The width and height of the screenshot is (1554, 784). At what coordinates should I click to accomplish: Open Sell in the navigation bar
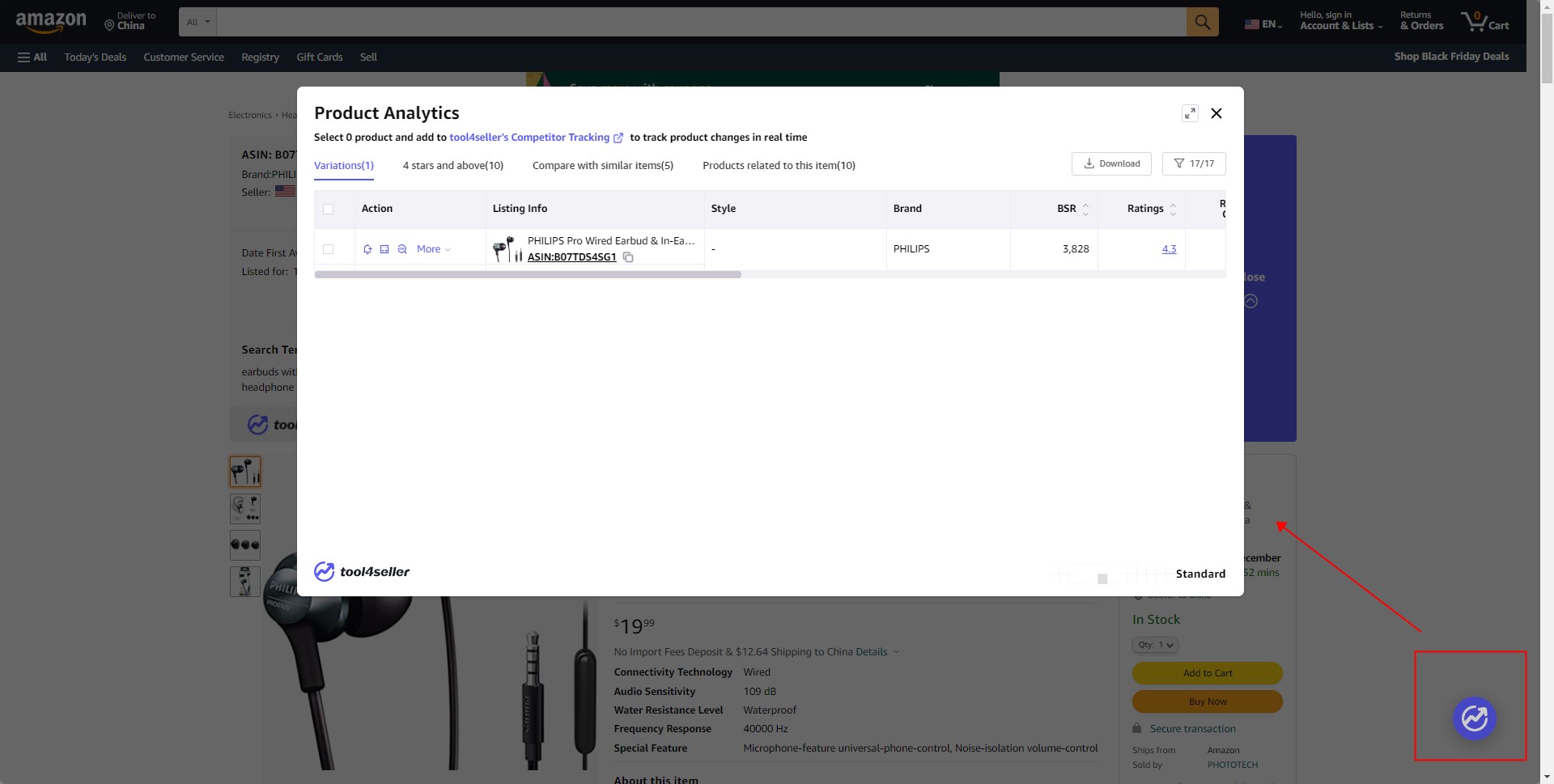[x=368, y=57]
